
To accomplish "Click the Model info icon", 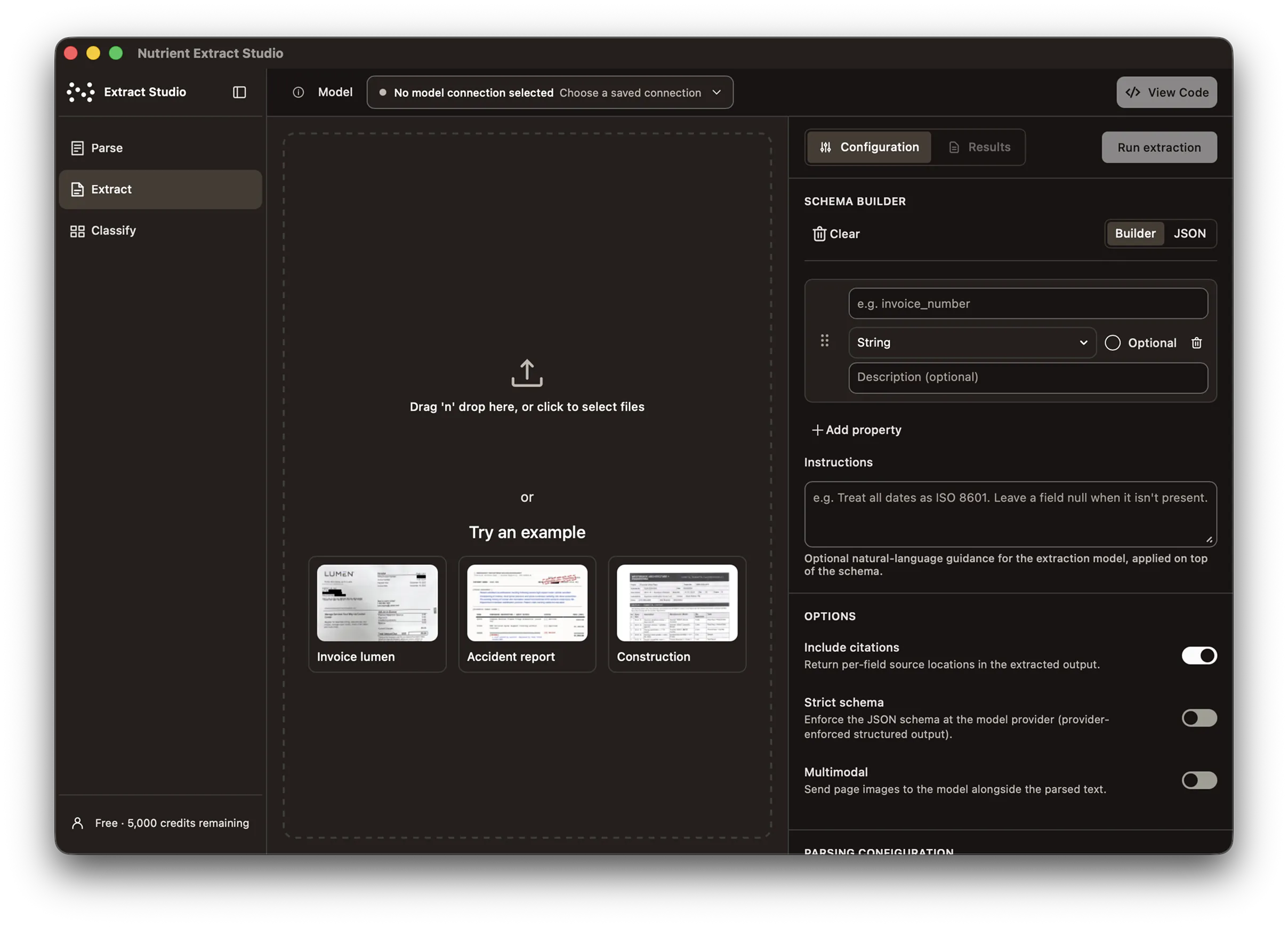I will click(298, 92).
